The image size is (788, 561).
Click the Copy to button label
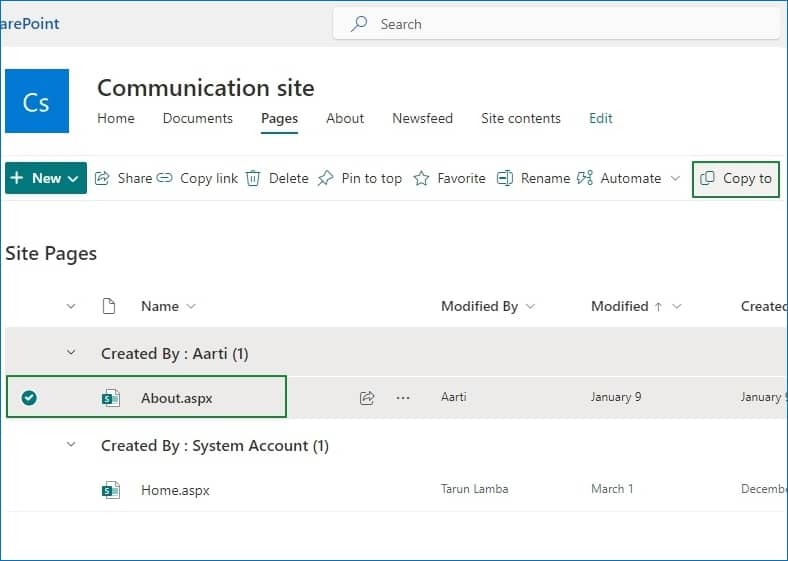click(x=747, y=178)
